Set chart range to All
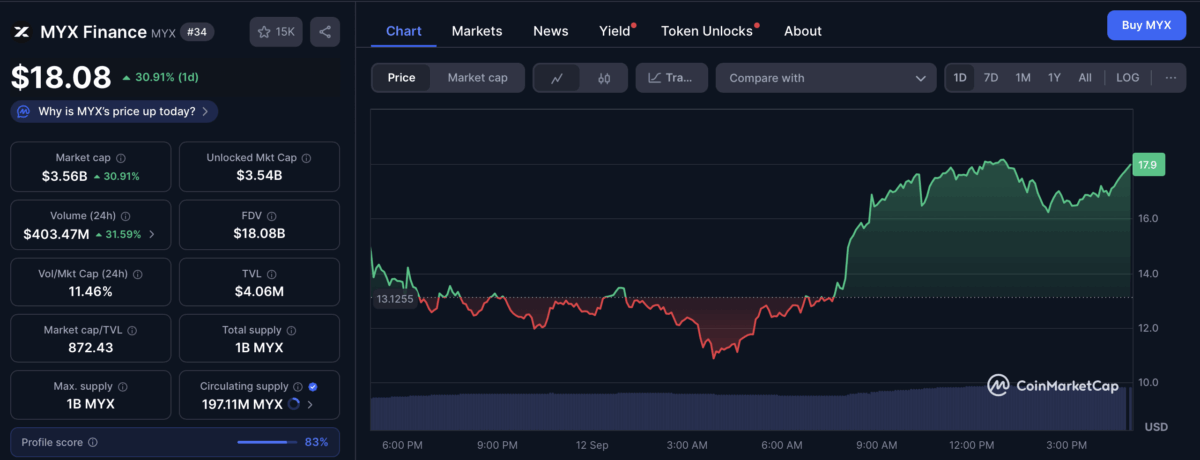The width and height of the screenshot is (1200, 460). [x=1085, y=78]
